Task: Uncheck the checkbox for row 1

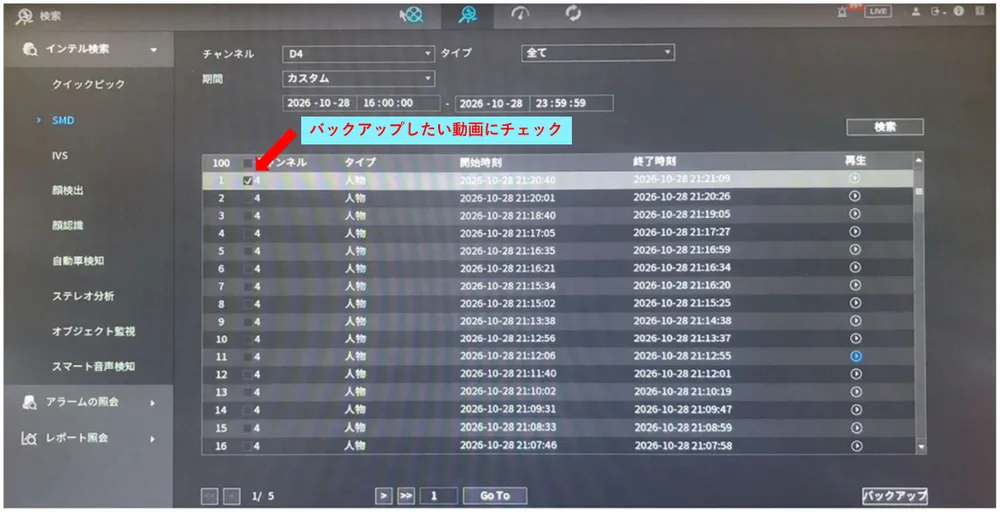Action: (247, 181)
